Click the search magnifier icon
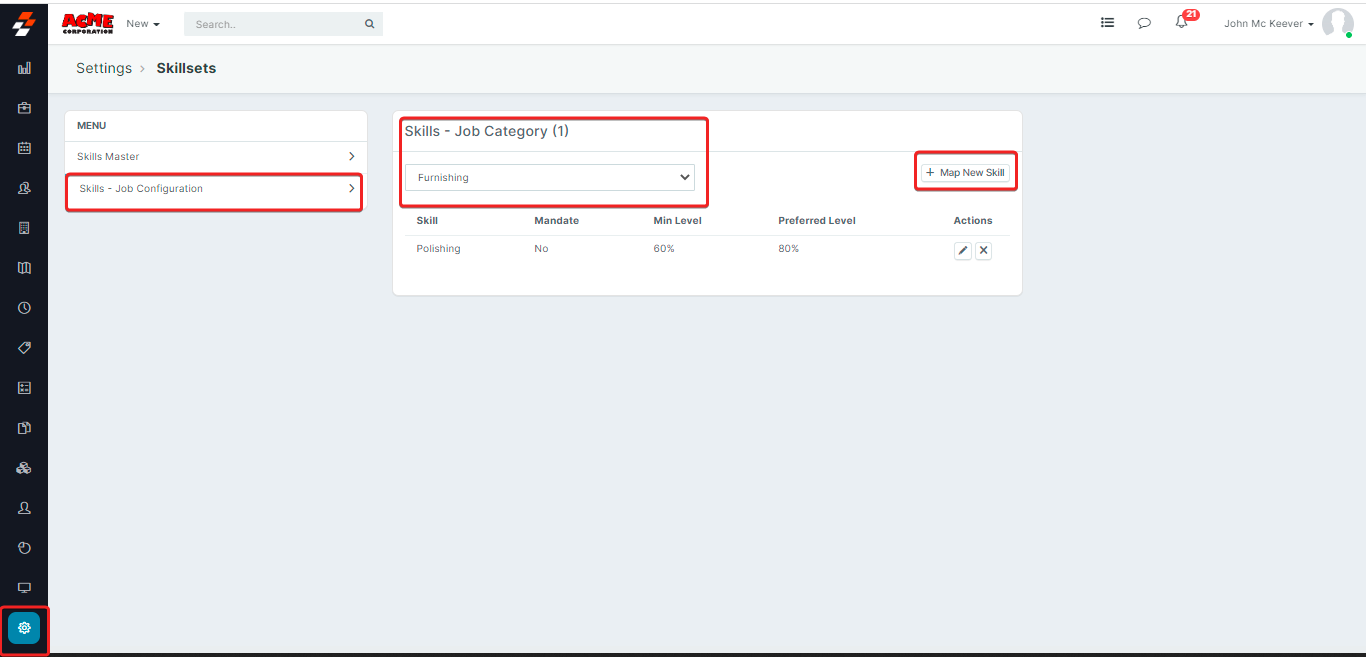The width and height of the screenshot is (1366, 657). pyautogui.click(x=369, y=24)
